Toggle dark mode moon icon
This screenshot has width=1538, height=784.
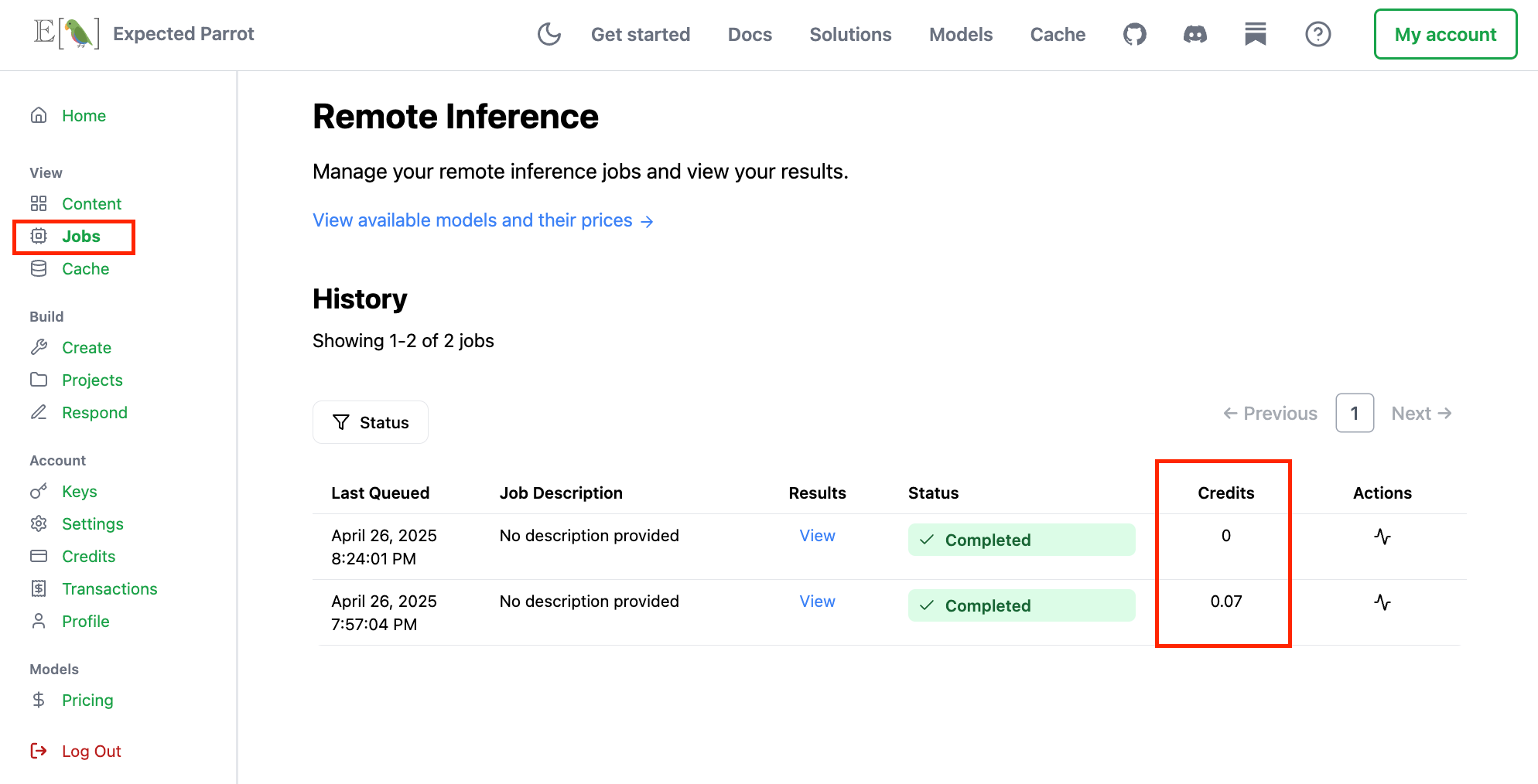(549, 34)
